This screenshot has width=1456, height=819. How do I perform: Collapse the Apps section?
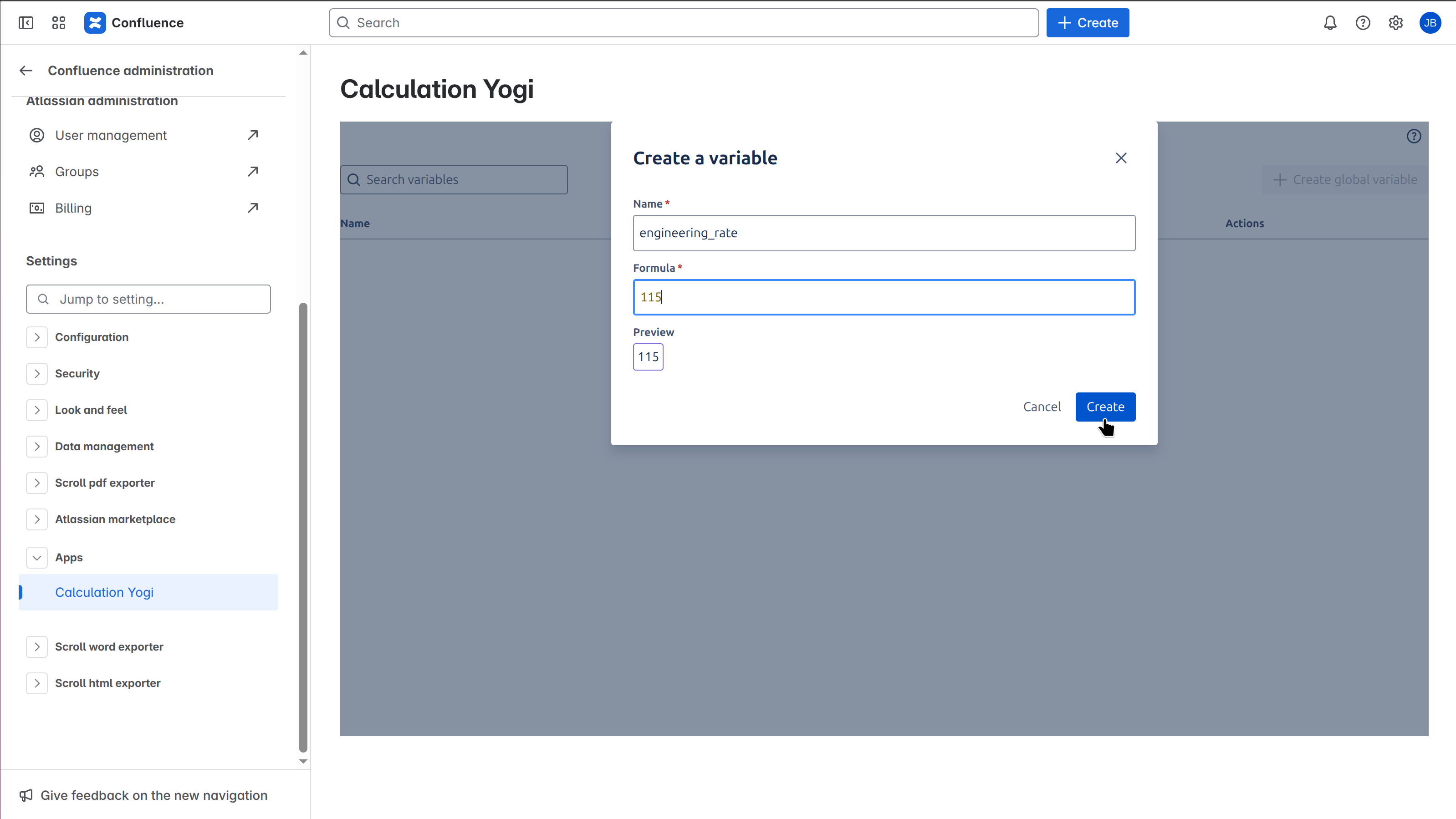tap(37, 558)
